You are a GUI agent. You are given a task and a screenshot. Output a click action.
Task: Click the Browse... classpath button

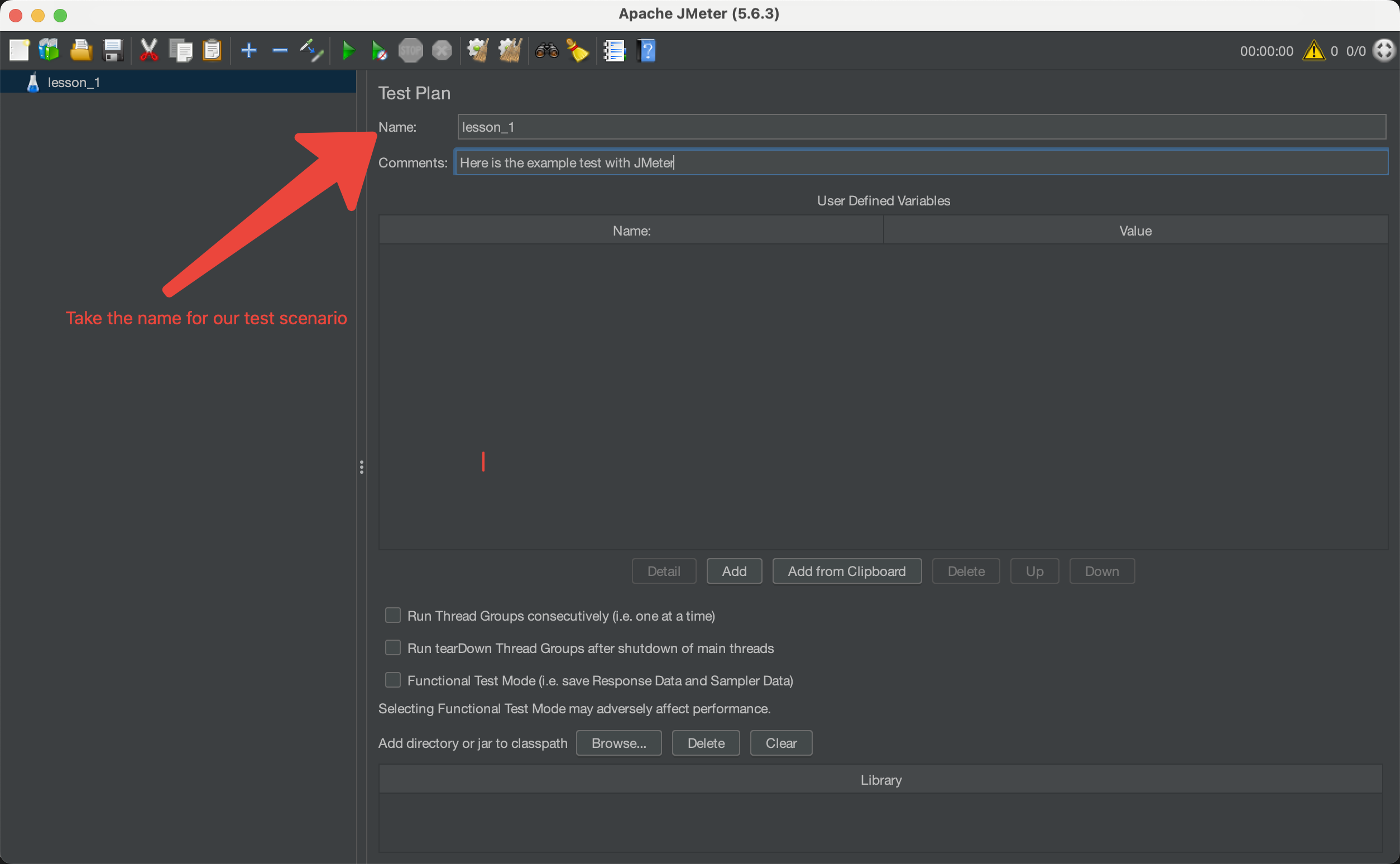point(619,743)
